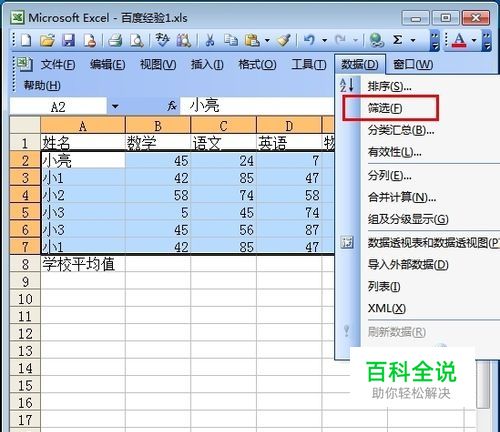Print with the printer icon

pos(115,40)
